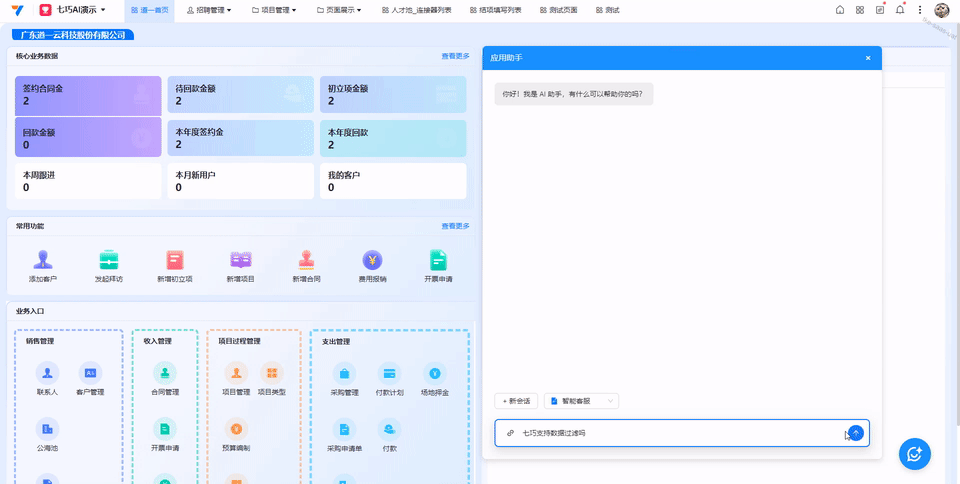Click 查看更多 link in 核心业务数据
Screen dimensions: 960x484
[455, 57]
